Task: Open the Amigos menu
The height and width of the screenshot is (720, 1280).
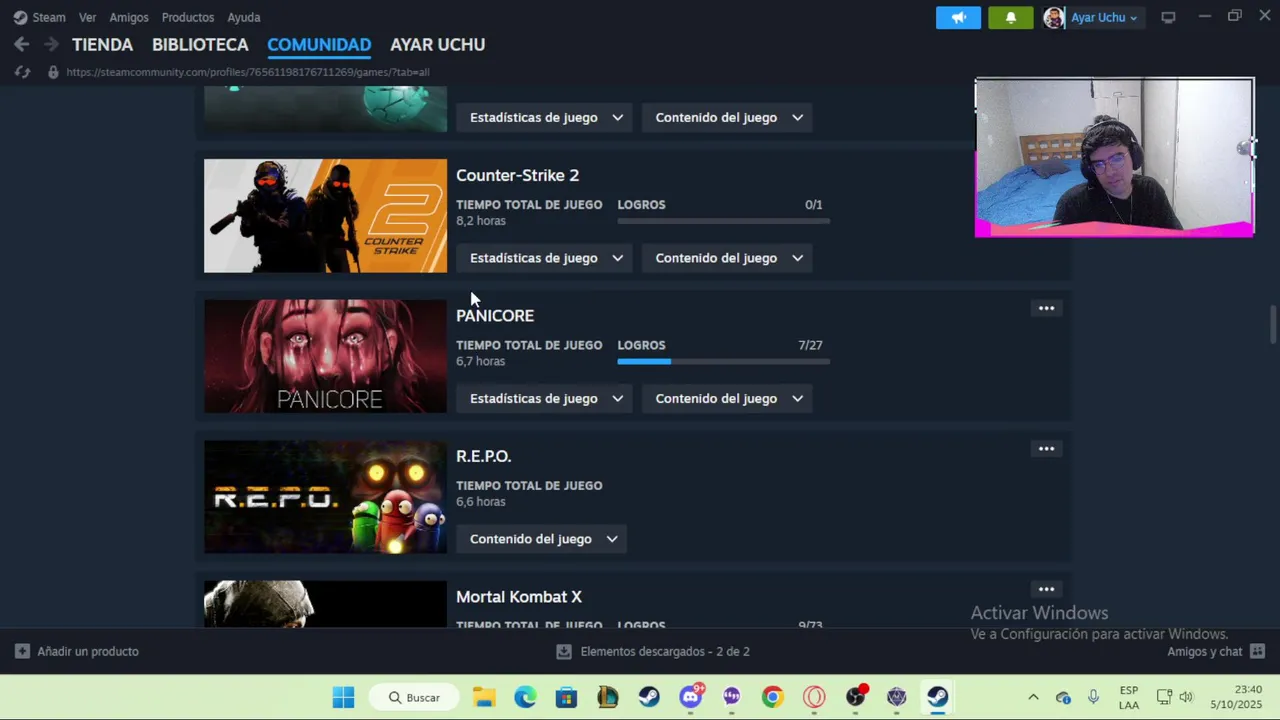Action: click(x=129, y=17)
